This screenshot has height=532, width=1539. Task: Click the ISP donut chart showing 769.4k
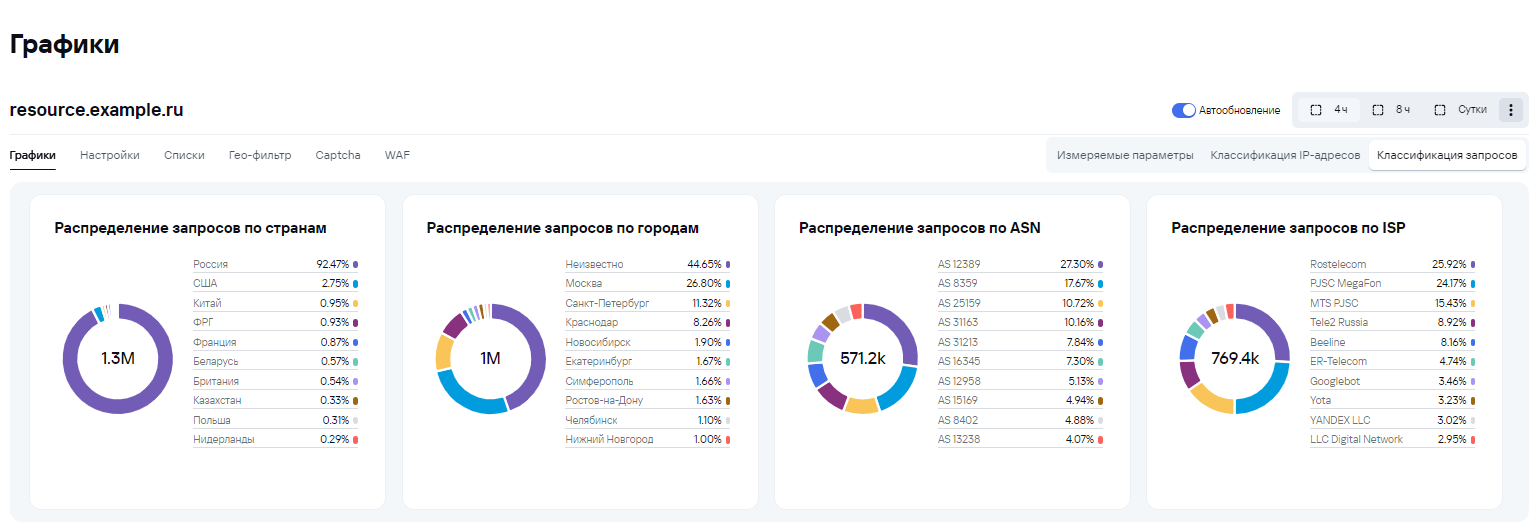point(1235,358)
